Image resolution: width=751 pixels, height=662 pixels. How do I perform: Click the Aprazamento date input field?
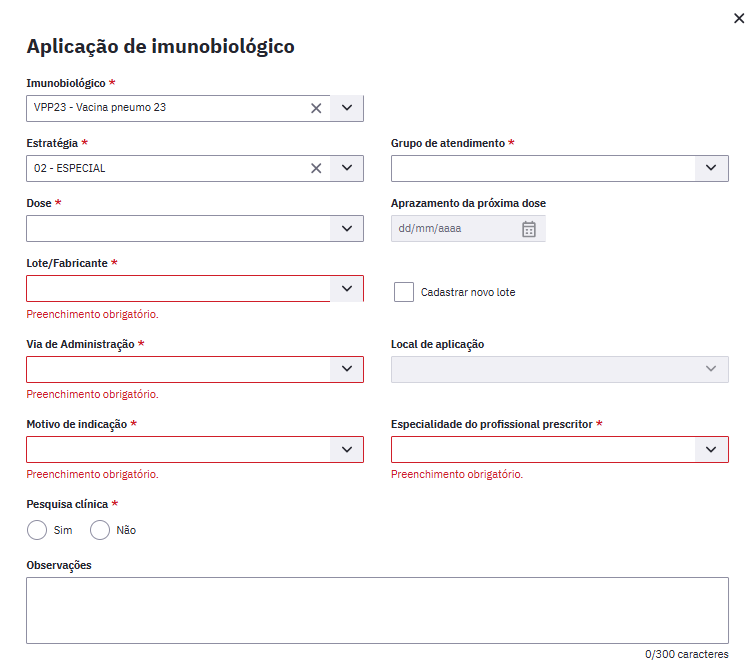click(453, 229)
